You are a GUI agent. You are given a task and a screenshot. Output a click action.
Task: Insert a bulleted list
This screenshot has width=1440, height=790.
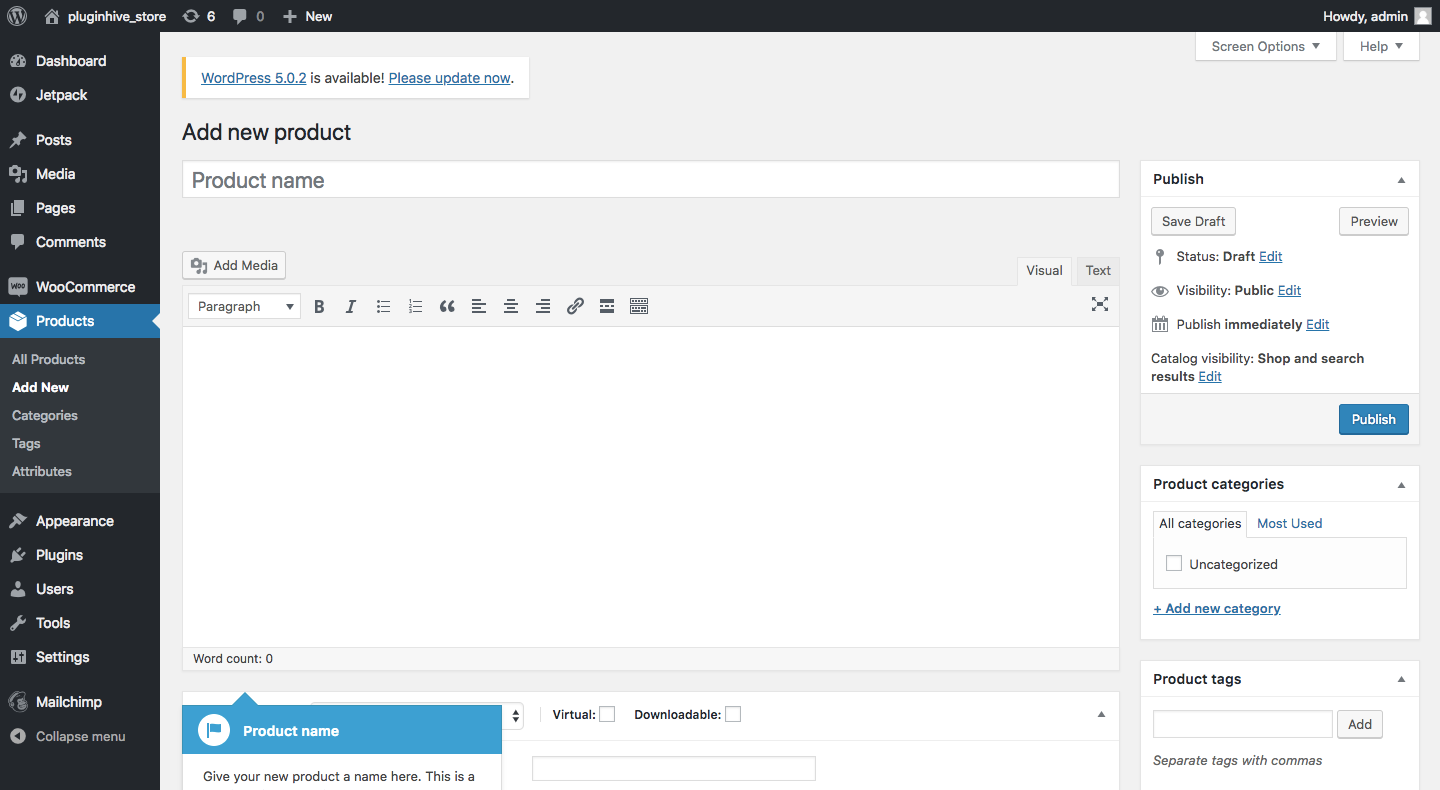click(383, 306)
